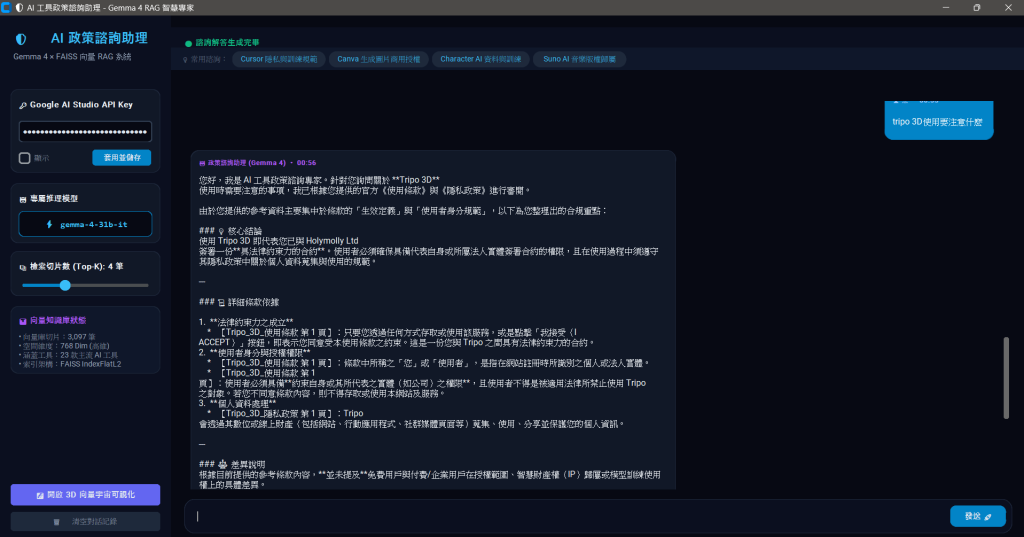The image size is (1024, 537).
Task: Click the key icon beside Google AI Studio API Key
Action: pos(23,105)
